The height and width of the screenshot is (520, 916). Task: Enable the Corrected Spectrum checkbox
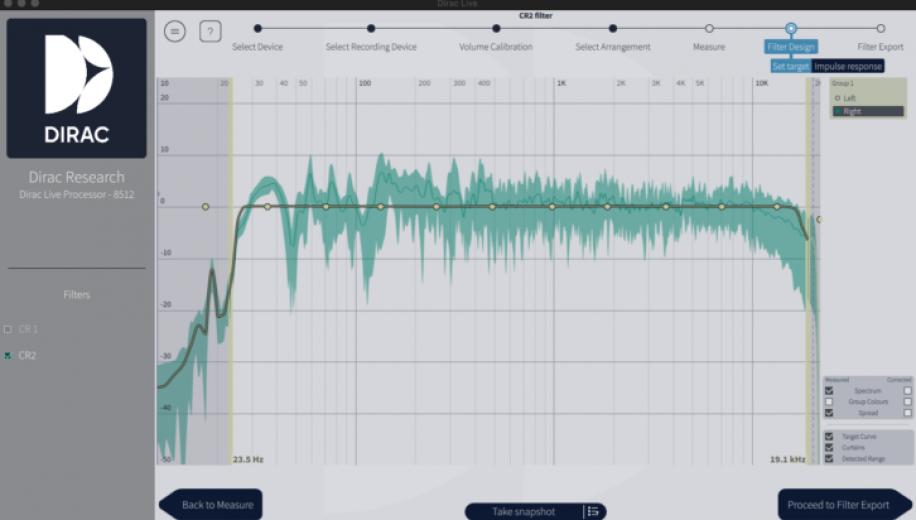pyautogui.click(x=908, y=390)
